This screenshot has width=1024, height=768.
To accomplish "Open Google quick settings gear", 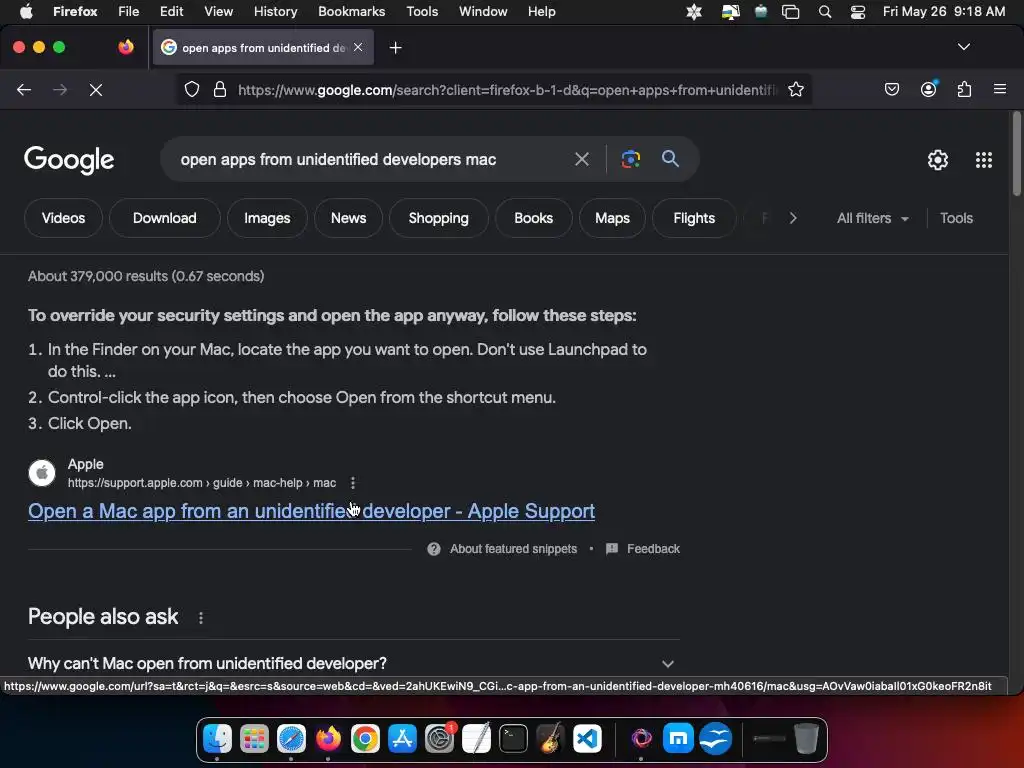I will [x=938, y=160].
